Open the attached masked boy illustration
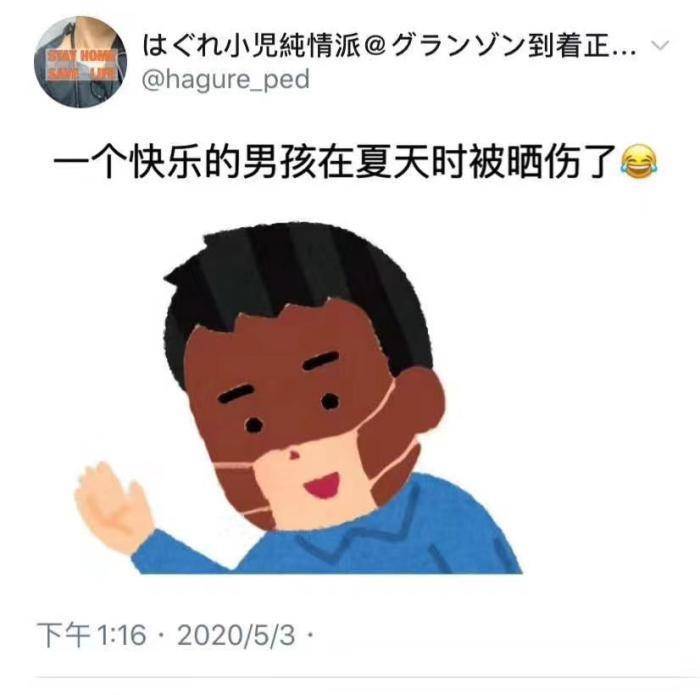The image size is (700, 695). pyautogui.click(x=299, y=397)
